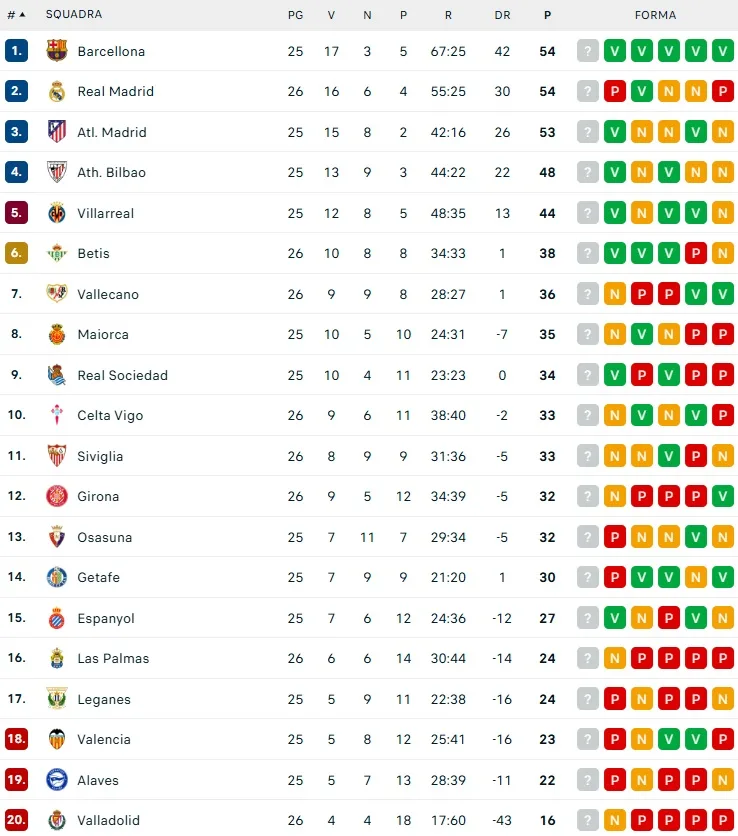This screenshot has height=836, width=738.
Task: Click the Barcellona club crest
Action: pyautogui.click(x=57, y=51)
